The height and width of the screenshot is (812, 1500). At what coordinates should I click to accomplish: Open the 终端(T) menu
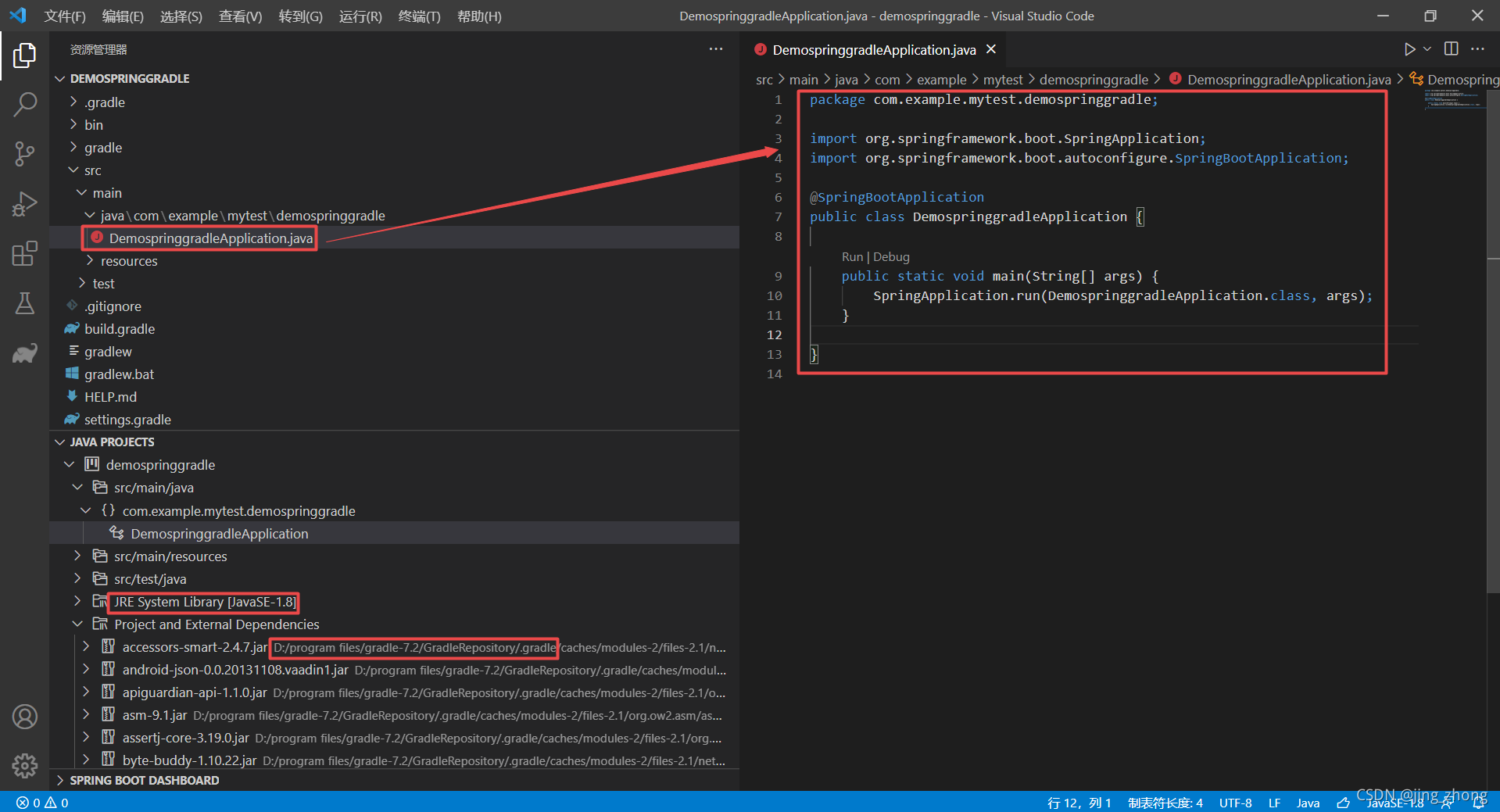[419, 16]
